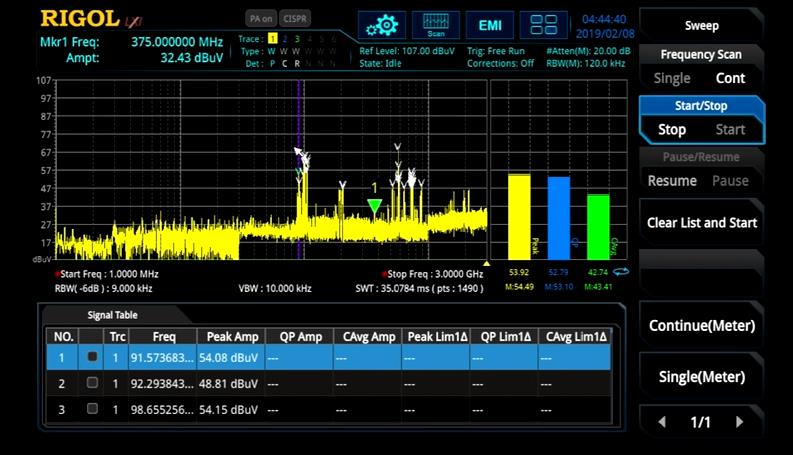
Task: Check the box for signal row 3
Action: (92, 409)
